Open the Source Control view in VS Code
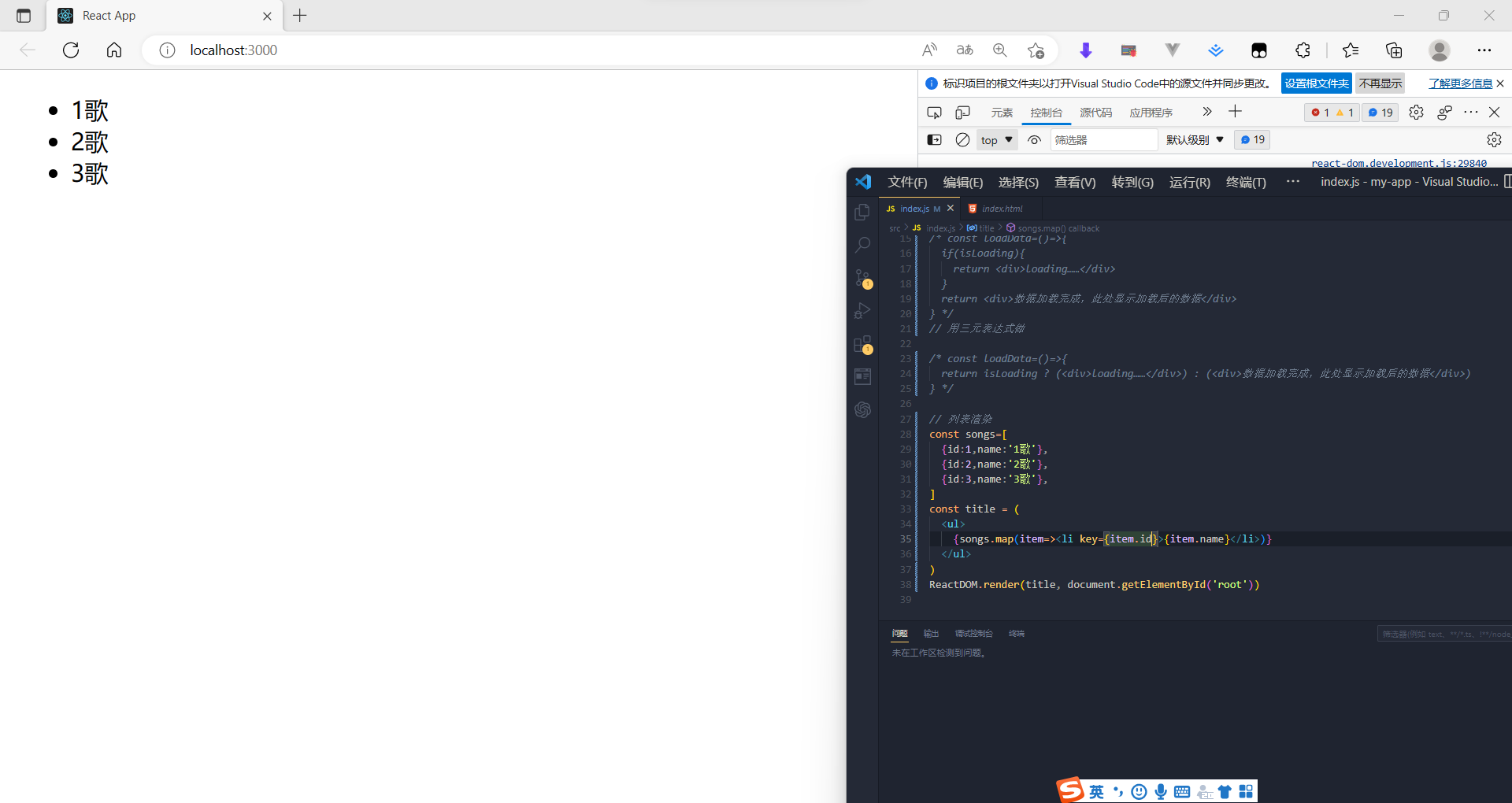1512x803 pixels. 863,278
